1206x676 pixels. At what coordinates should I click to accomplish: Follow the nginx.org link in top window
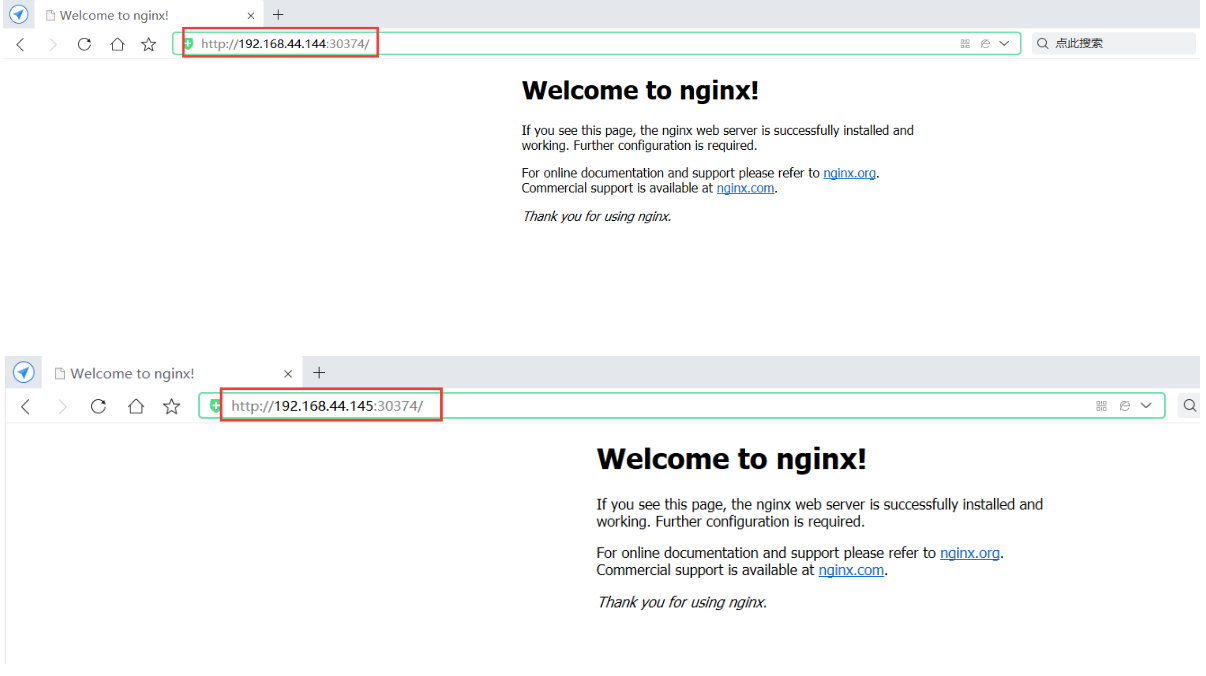[x=850, y=173]
